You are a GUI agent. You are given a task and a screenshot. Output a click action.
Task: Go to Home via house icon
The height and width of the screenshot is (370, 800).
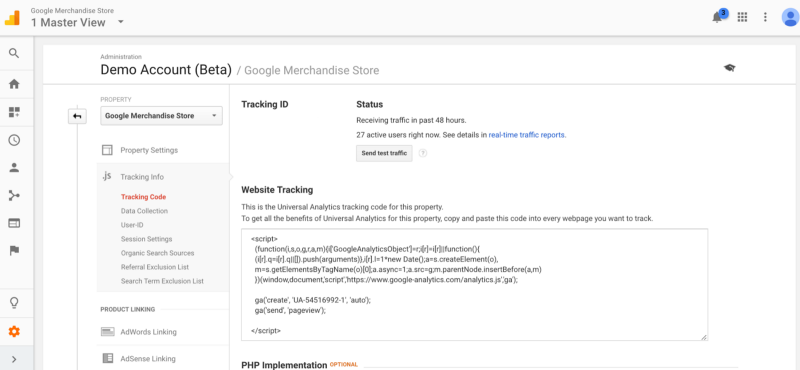click(x=14, y=84)
